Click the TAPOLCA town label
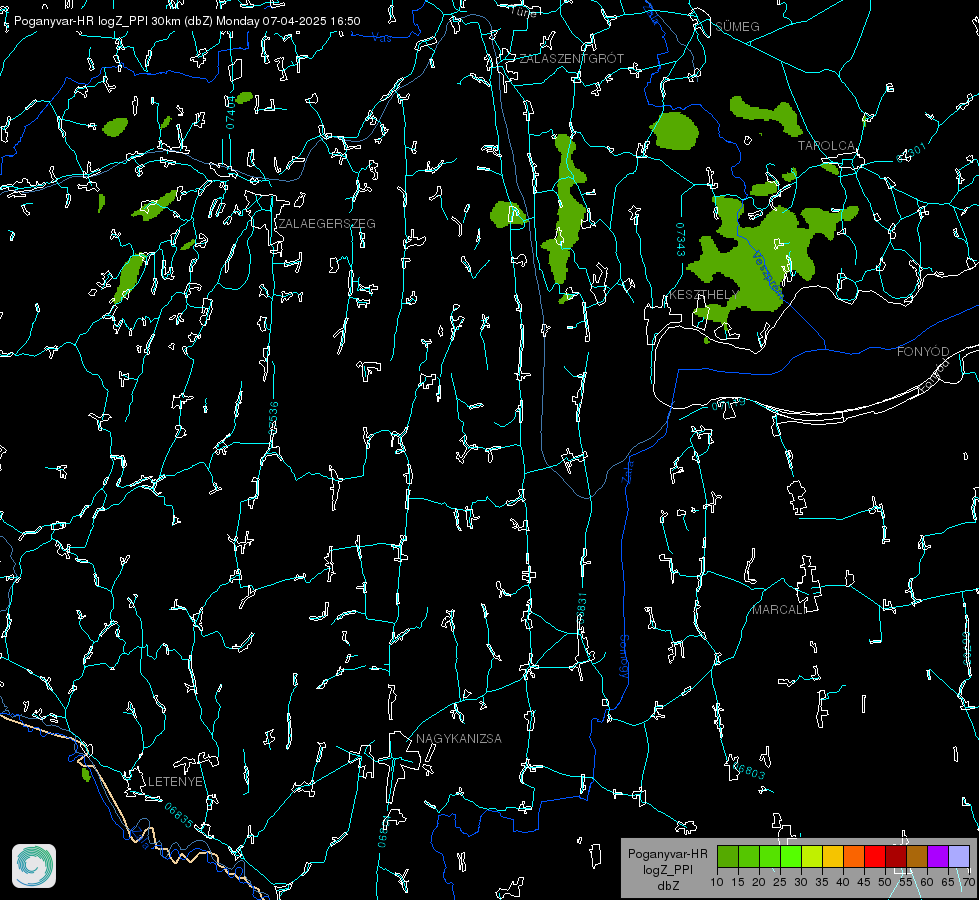Image resolution: width=979 pixels, height=900 pixels. [x=826, y=146]
